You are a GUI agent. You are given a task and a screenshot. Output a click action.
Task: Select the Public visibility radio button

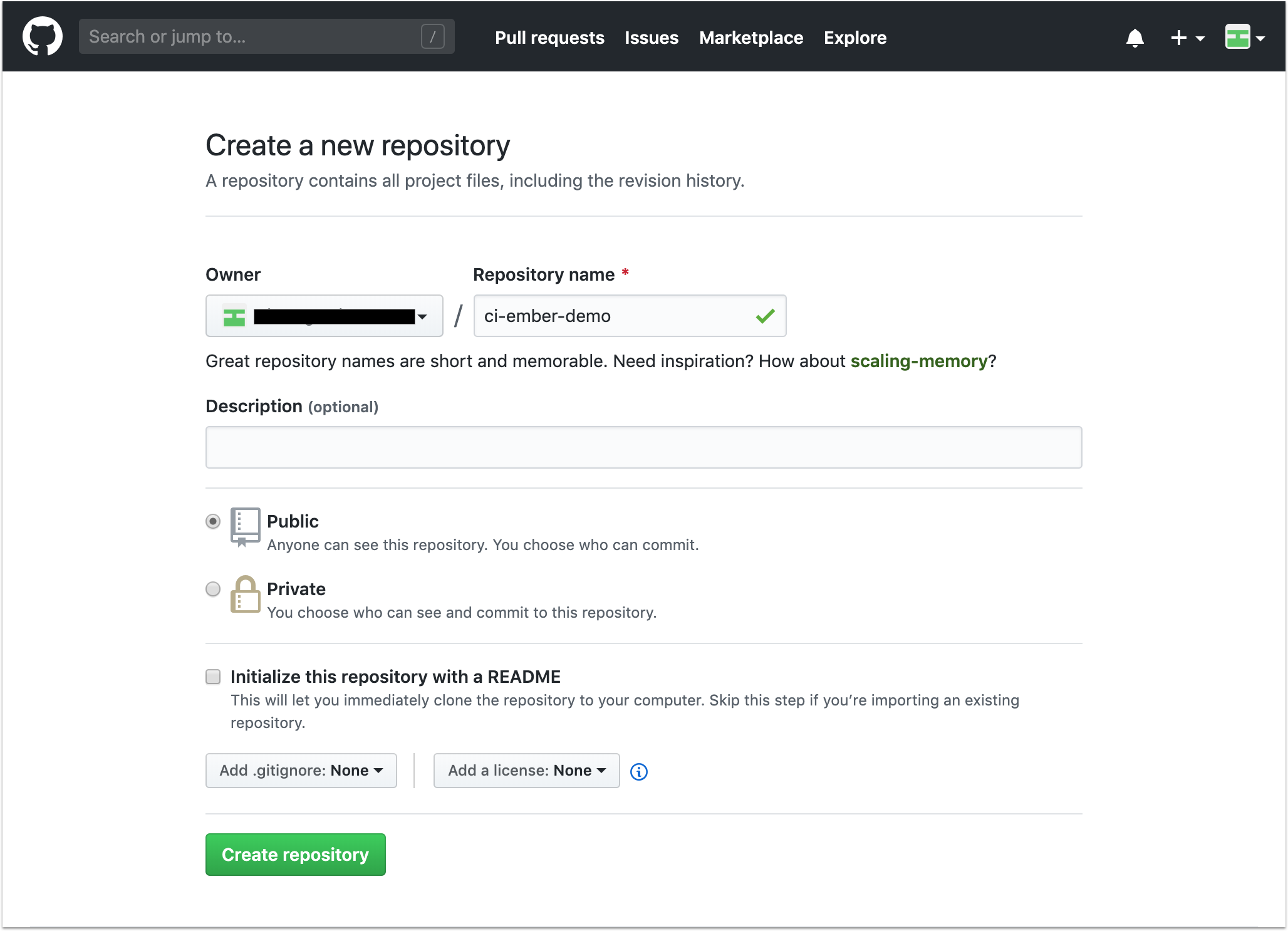tap(212, 521)
